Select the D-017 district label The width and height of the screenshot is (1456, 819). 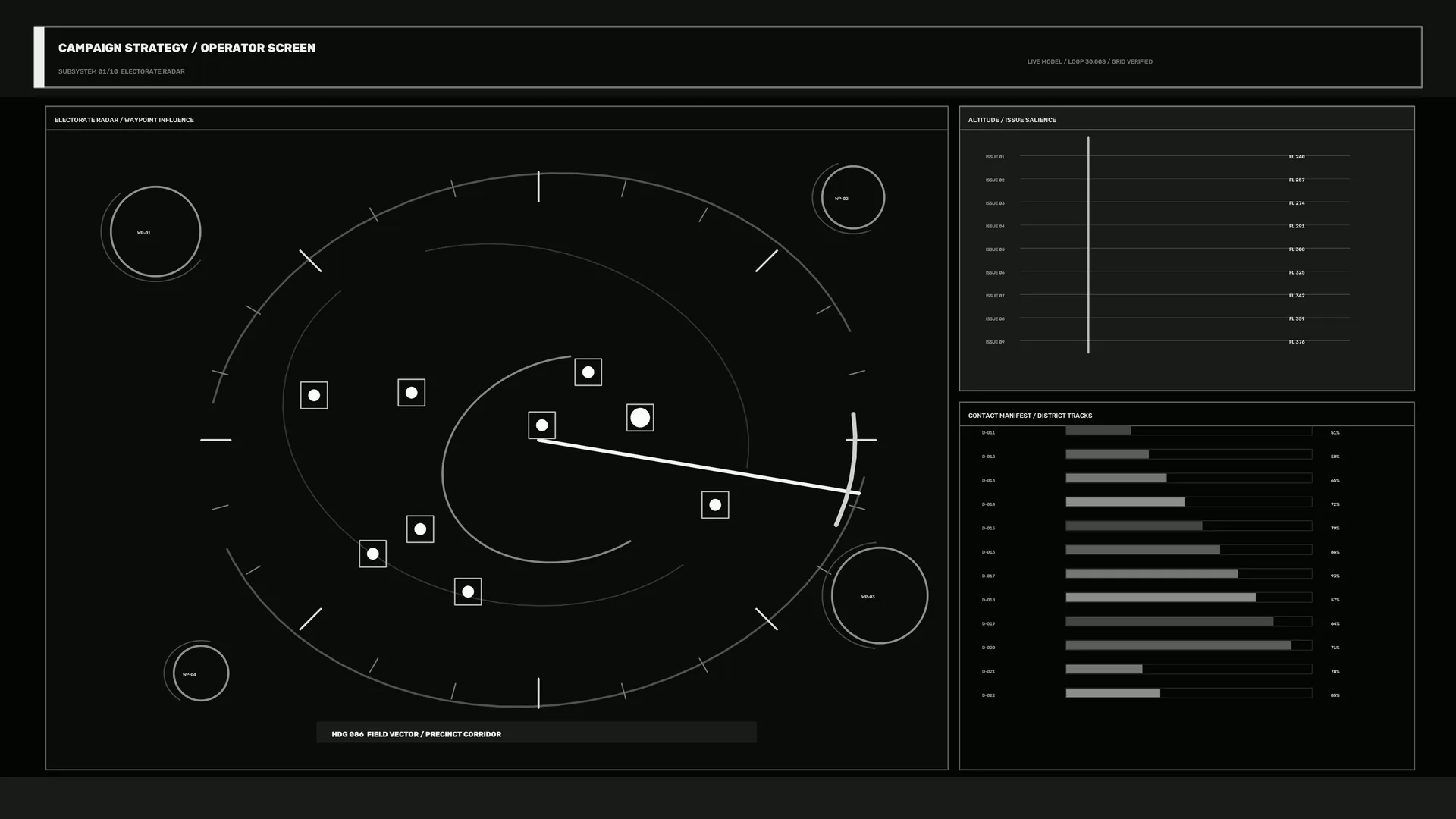988,576
